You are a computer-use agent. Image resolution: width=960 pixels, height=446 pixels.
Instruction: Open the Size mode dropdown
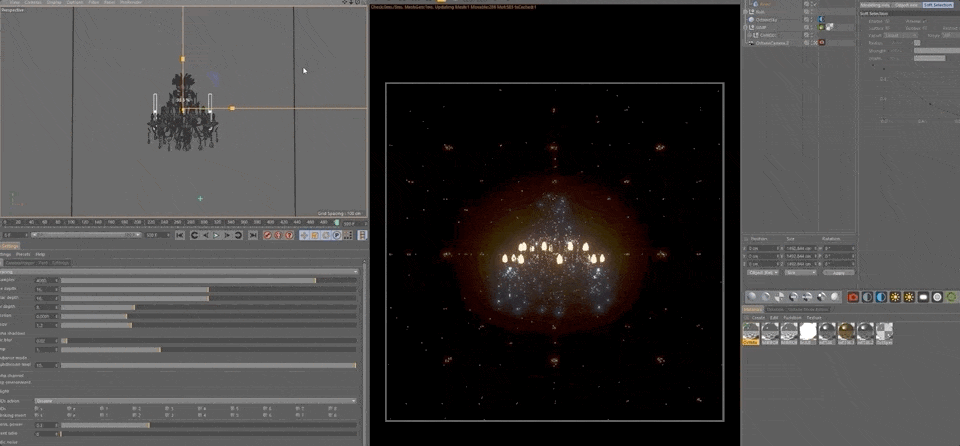[x=801, y=273]
